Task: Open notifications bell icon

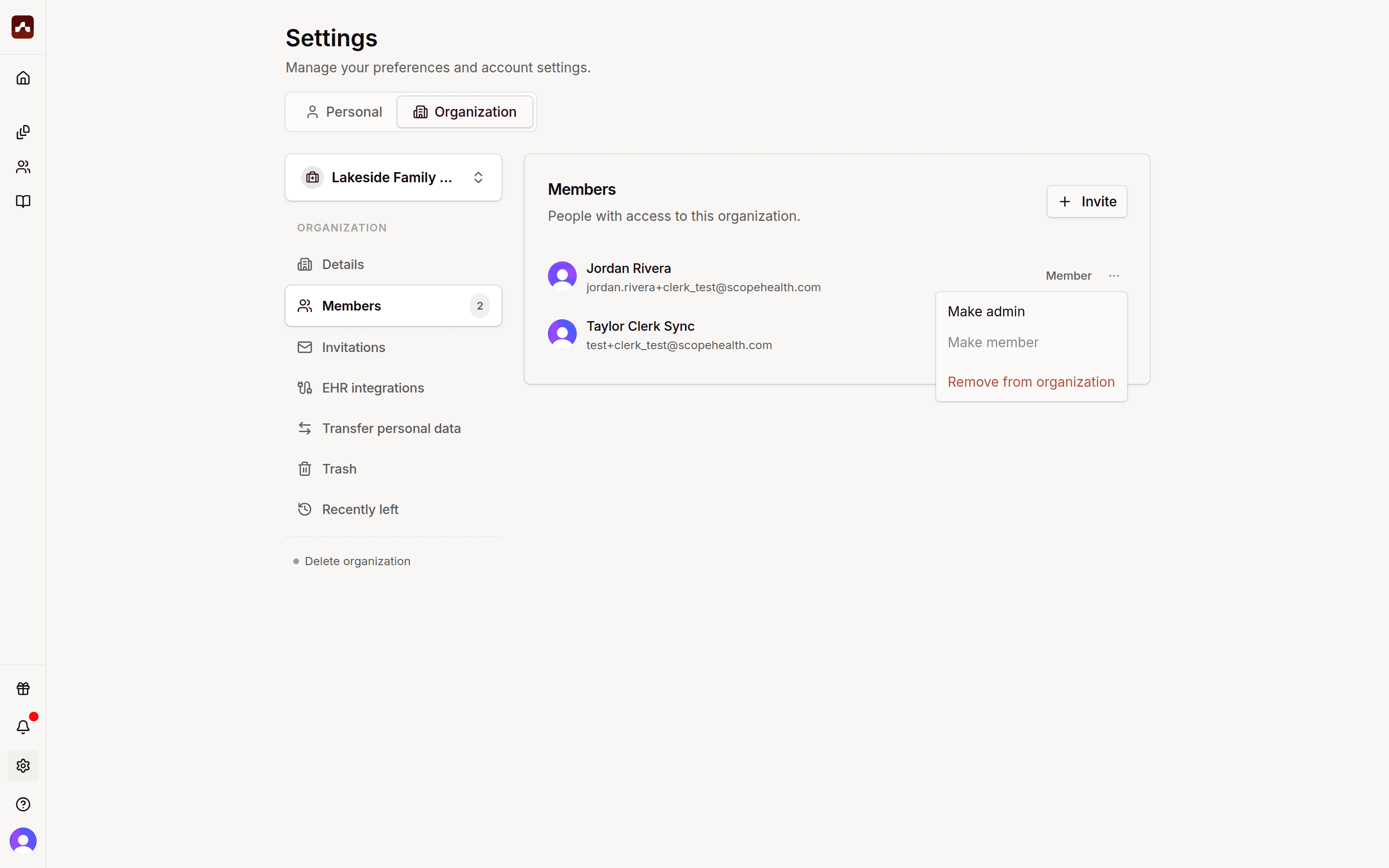Action: click(23, 727)
